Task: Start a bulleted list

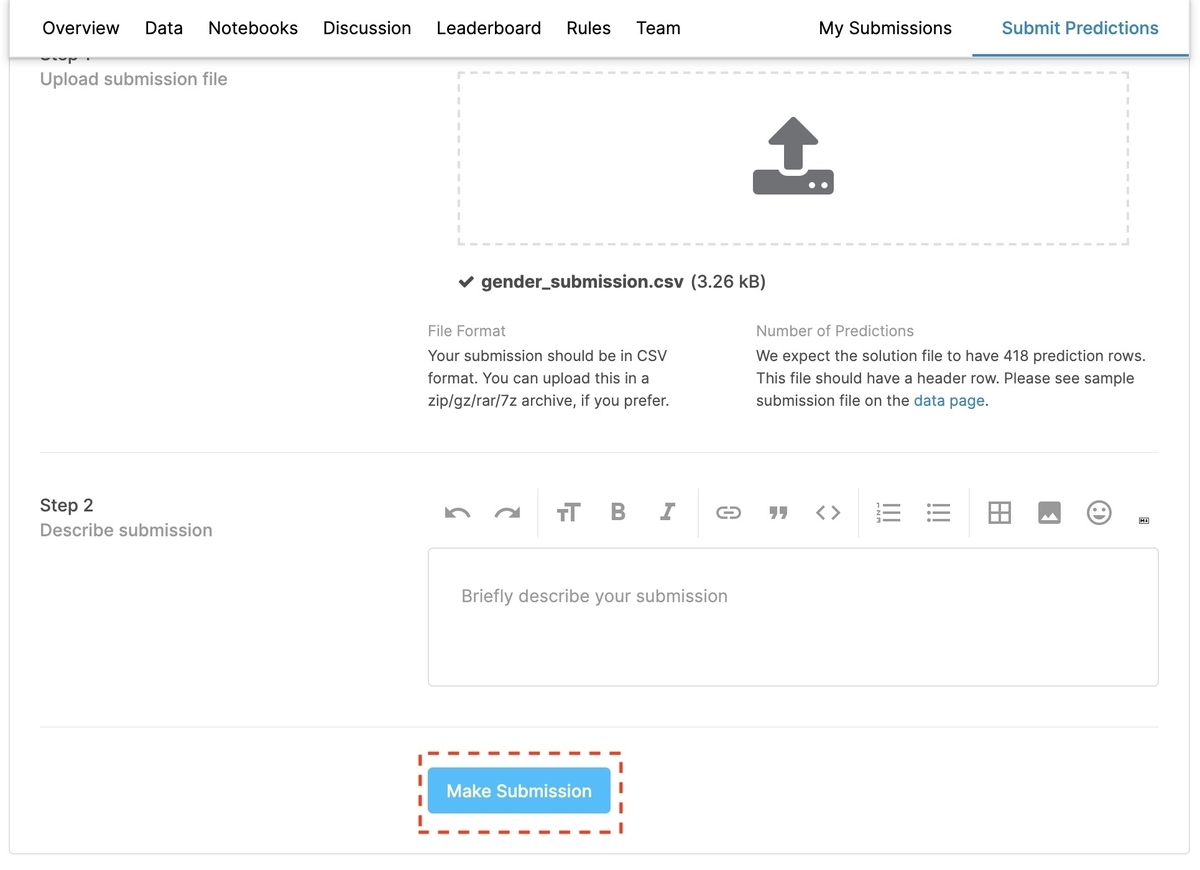Action: [938, 513]
